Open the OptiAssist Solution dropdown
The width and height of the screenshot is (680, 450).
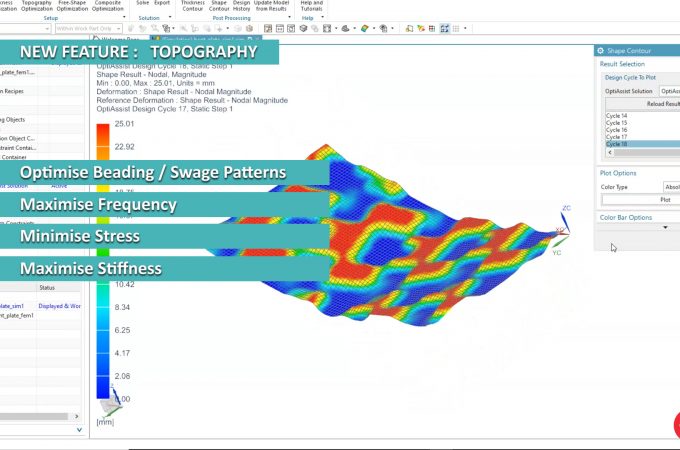[x=670, y=91]
